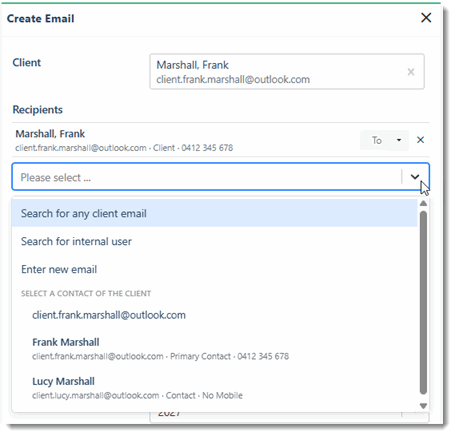Remove Marshall, Frank from recipients
The image size is (455, 436).
click(x=420, y=140)
